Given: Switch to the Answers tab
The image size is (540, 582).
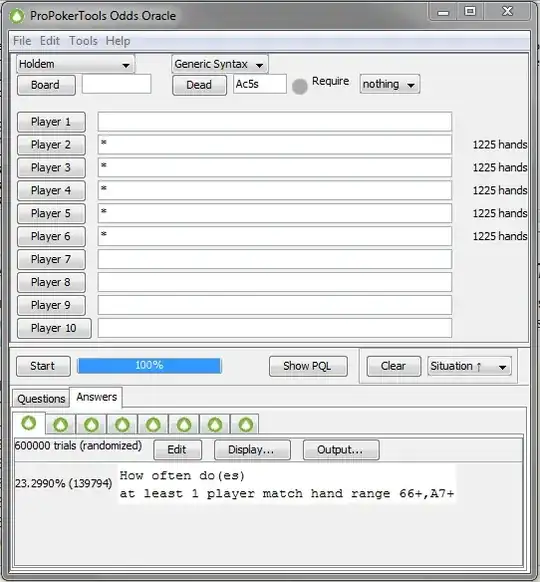Looking at the screenshot, I should 96,397.
